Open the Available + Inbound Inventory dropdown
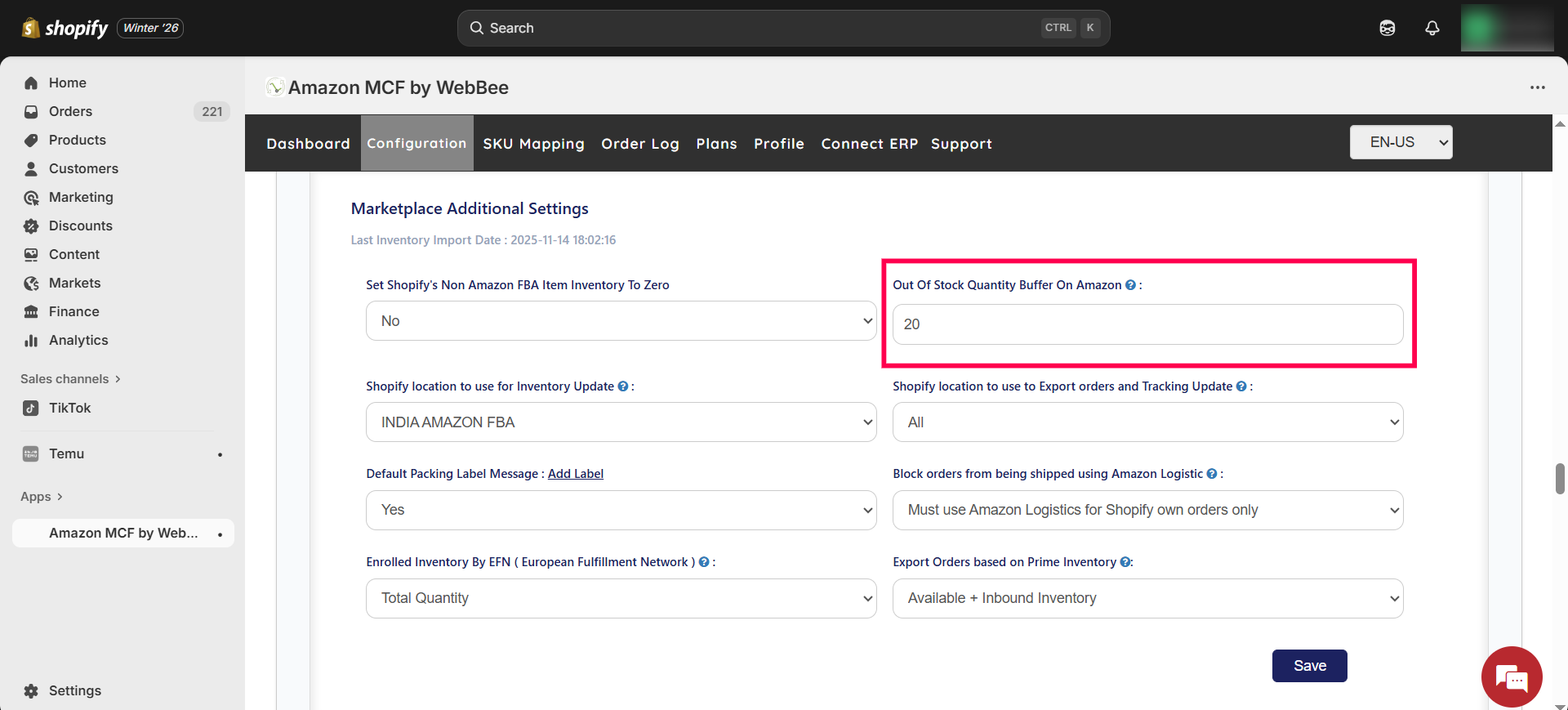 tap(1147, 598)
